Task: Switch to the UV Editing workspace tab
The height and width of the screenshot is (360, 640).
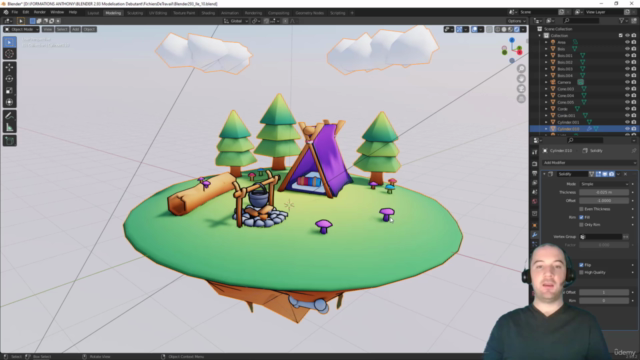Action: pyautogui.click(x=158, y=13)
